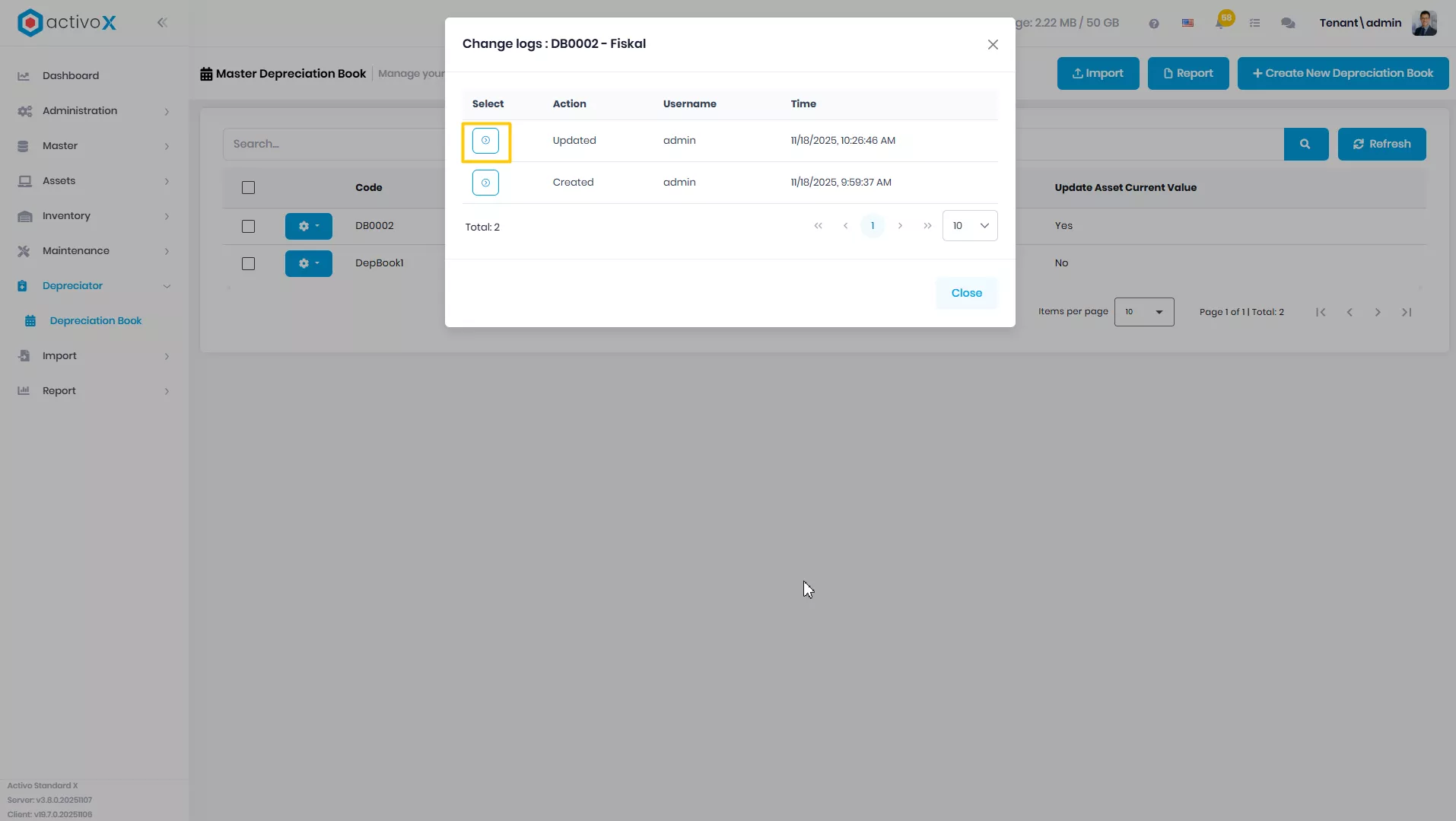
Task: Click the DepBook1 code cell
Action: click(379, 263)
